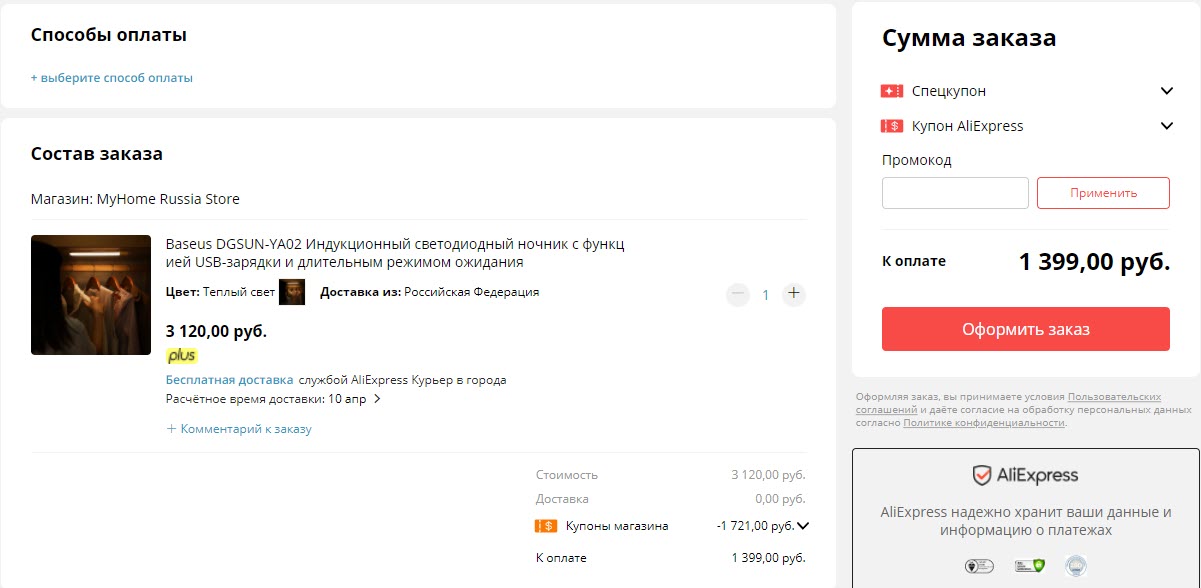This screenshot has height=588, width=1201.
Task: Click the Промокод input field
Action: (x=955, y=193)
